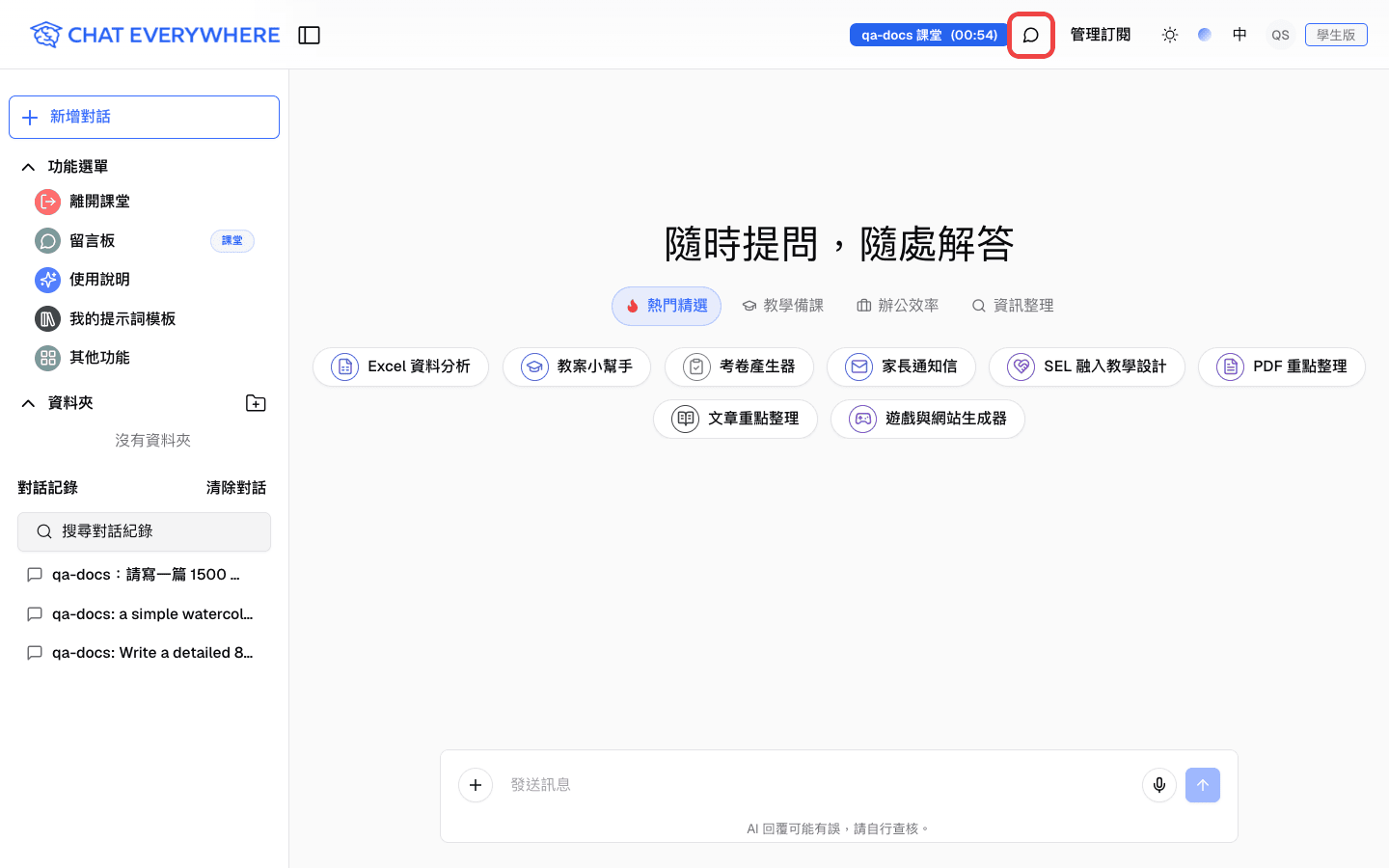Image resolution: width=1389 pixels, height=868 pixels.
Task: Choose SEL 融入教學設計 prompt chip
Action: point(1087,366)
